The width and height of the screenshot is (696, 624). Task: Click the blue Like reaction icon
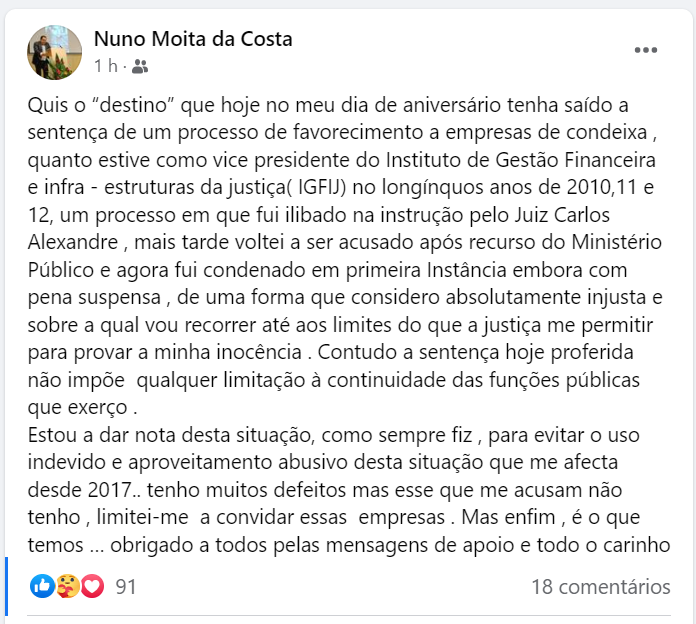(43, 587)
